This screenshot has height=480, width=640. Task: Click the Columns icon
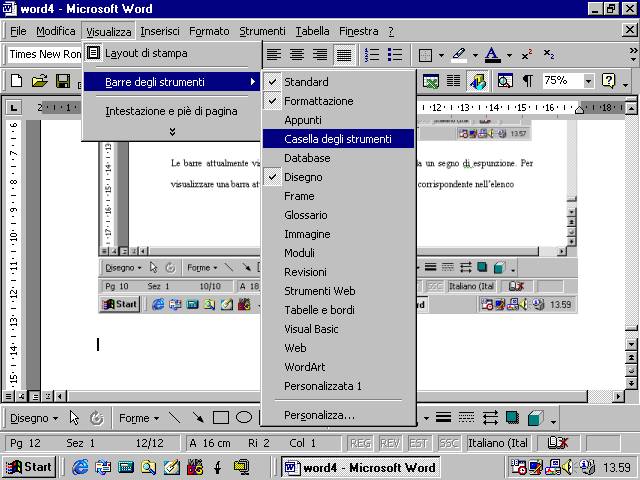[x=453, y=81]
